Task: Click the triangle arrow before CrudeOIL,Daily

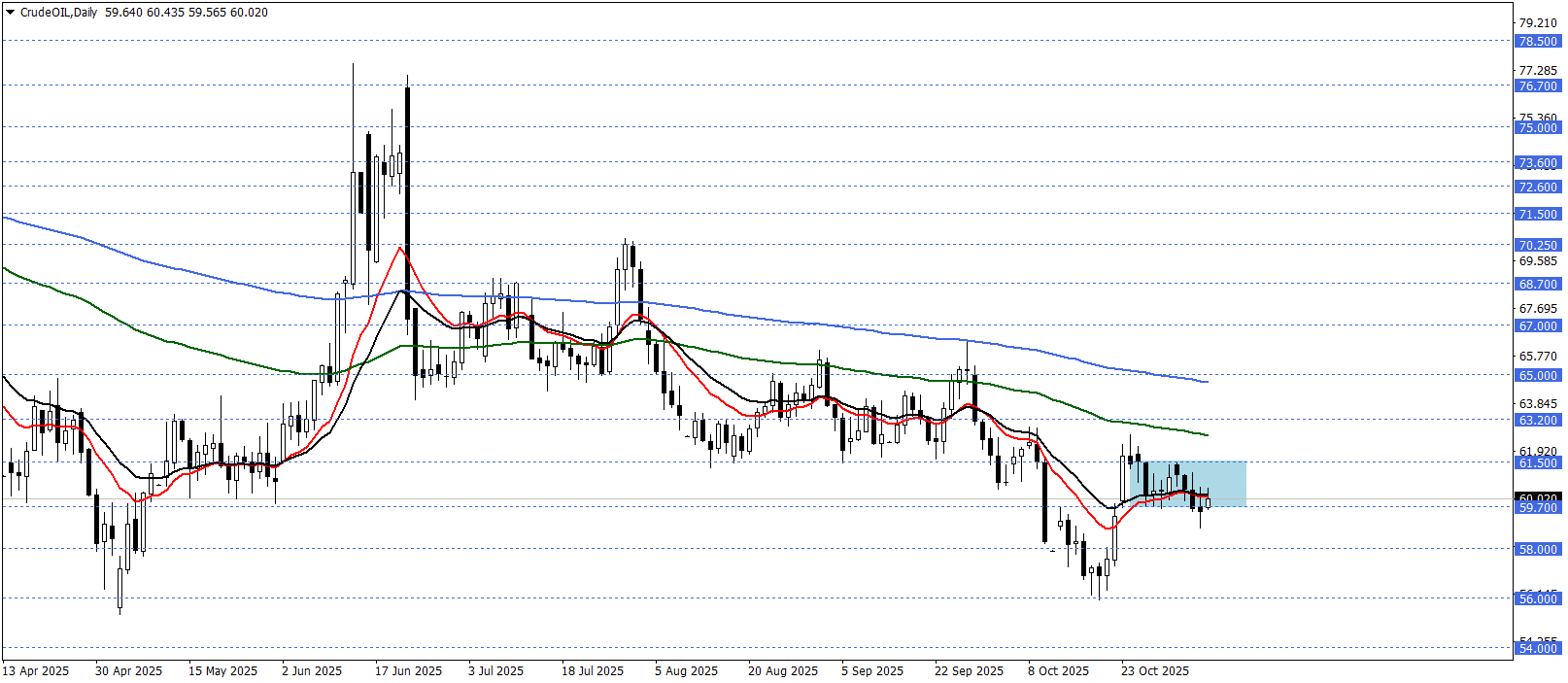Action: point(11,13)
